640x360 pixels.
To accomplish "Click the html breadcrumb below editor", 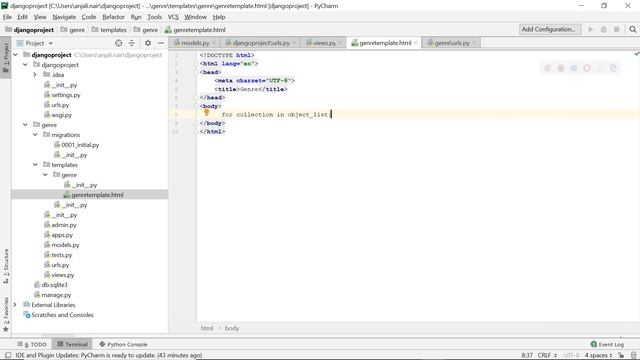I will coord(207,328).
